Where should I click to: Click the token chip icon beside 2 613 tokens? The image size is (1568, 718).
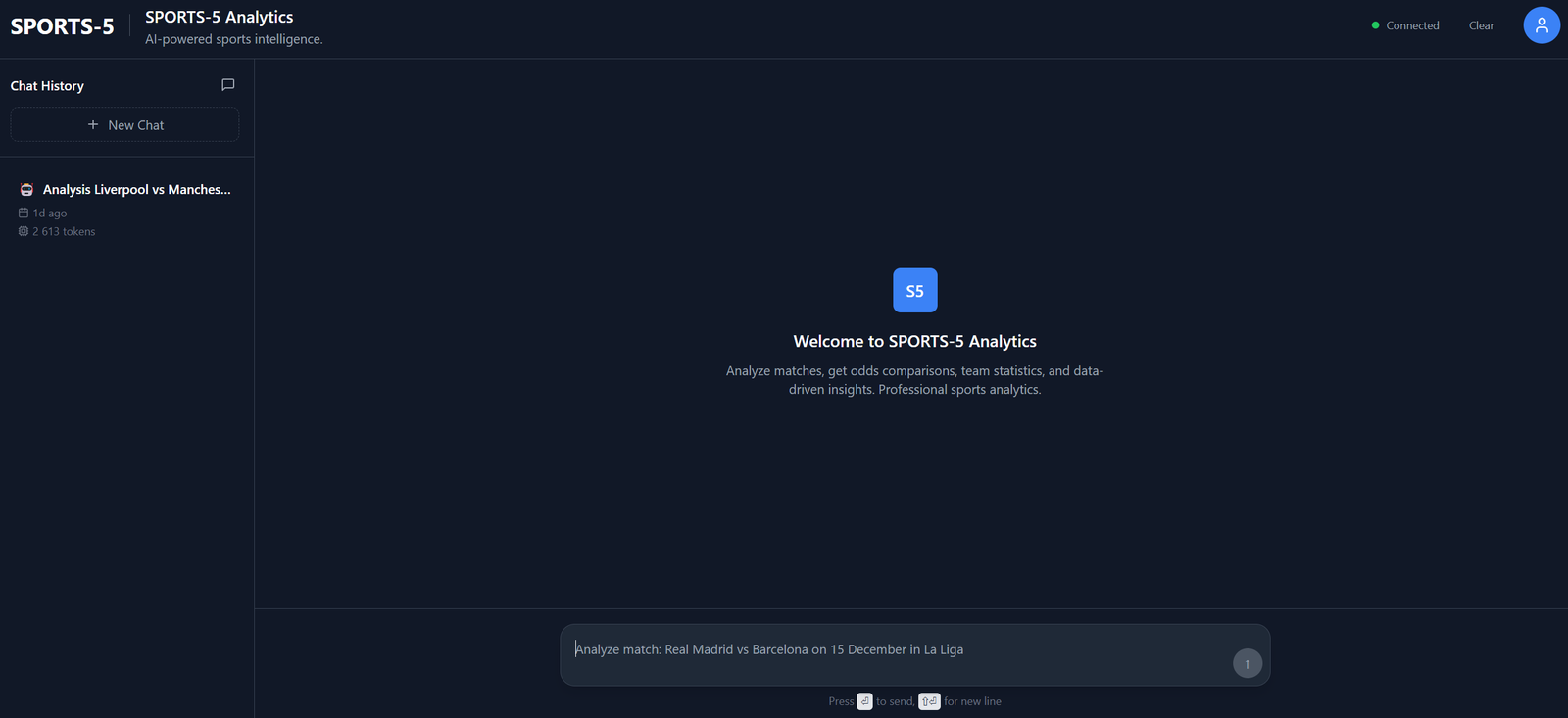pyautogui.click(x=24, y=231)
